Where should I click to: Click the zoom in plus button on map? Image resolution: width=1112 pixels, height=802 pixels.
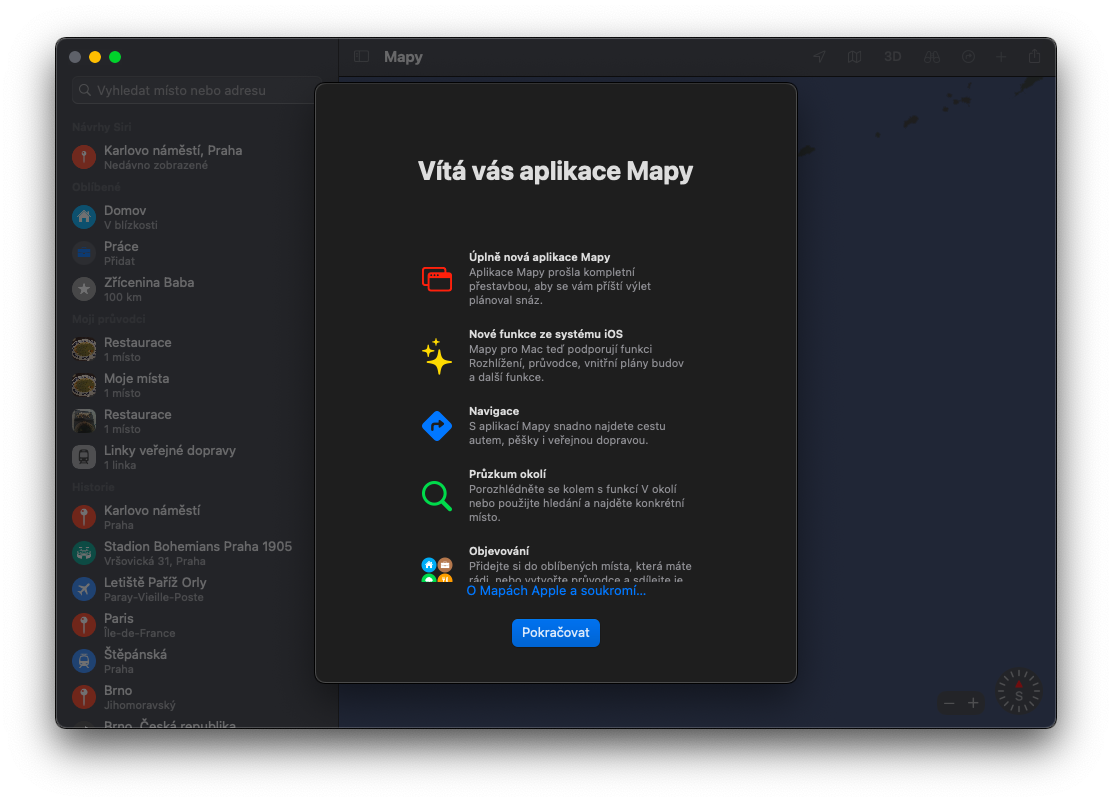click(x=973, y=703)
